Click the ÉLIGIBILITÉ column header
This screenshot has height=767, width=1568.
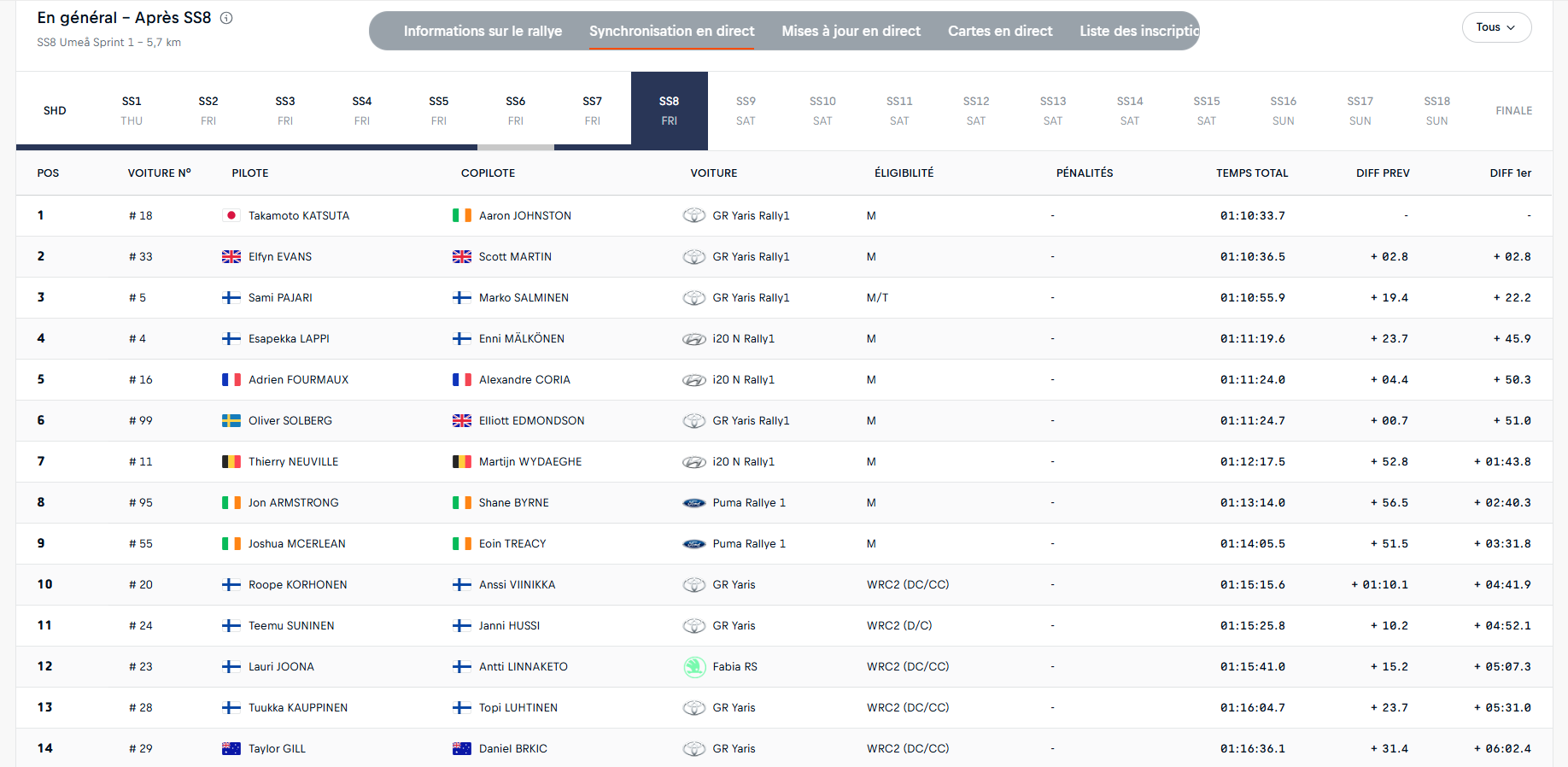click(x=904, y=173)
